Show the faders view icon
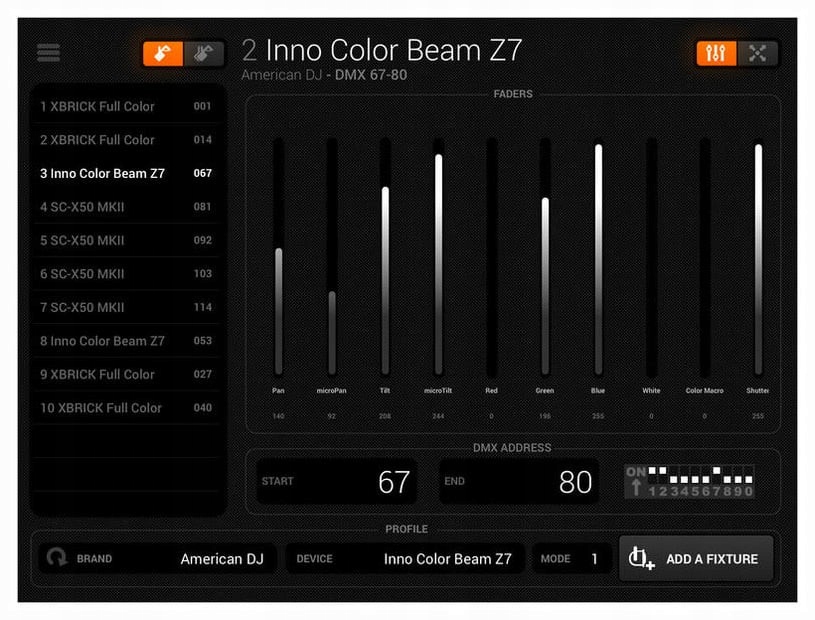This screenshot has width=815, height=620. click(x=716, y=53)
